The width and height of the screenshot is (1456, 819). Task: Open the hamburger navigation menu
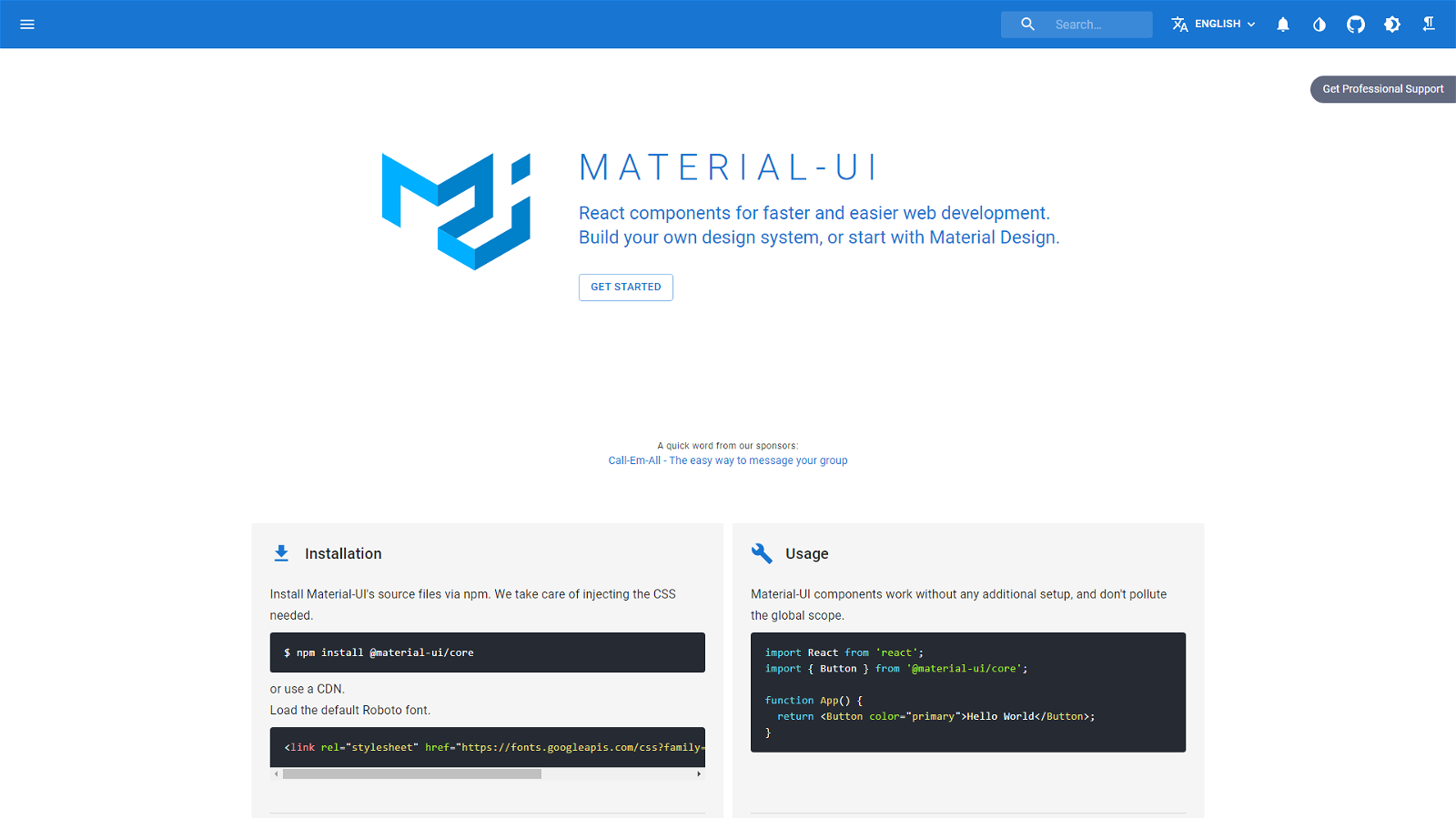[x=27, y=25]
